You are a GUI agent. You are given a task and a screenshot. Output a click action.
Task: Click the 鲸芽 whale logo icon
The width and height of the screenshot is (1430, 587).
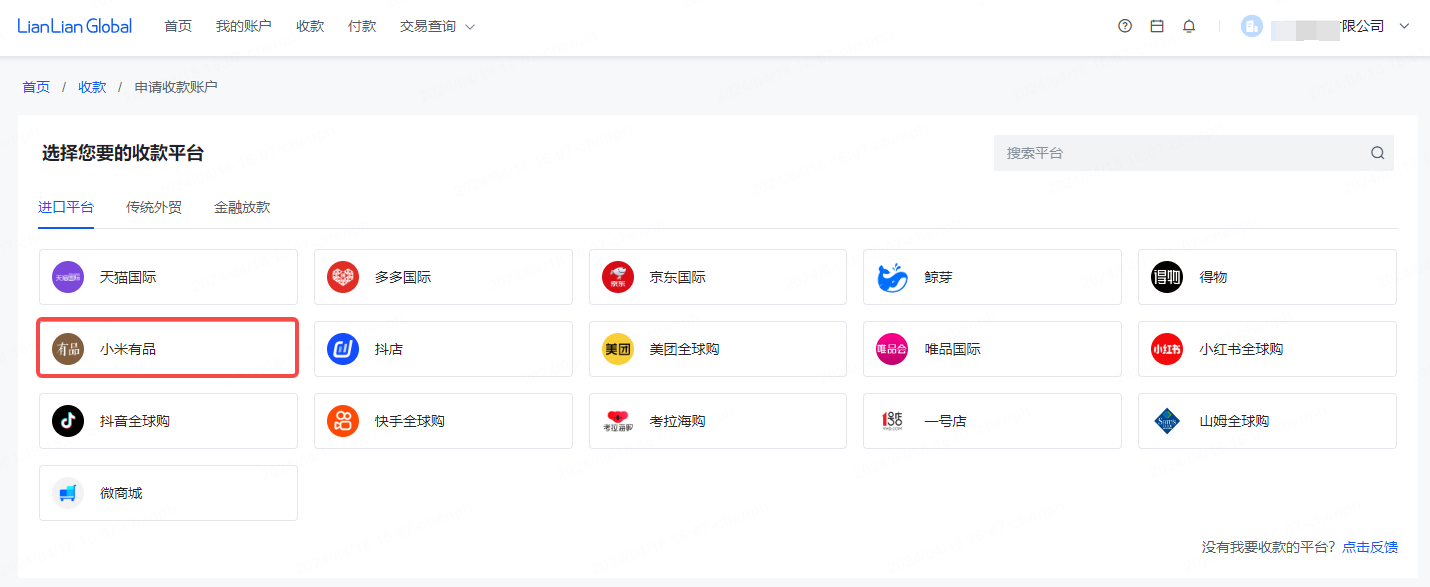(x=892, y=277)
